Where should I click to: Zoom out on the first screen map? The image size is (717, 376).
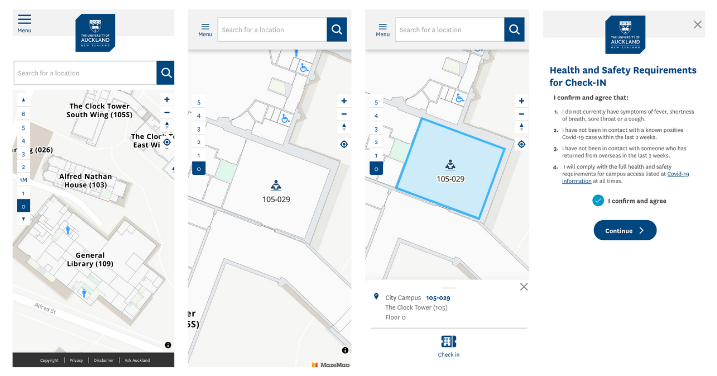coord(167,112)
